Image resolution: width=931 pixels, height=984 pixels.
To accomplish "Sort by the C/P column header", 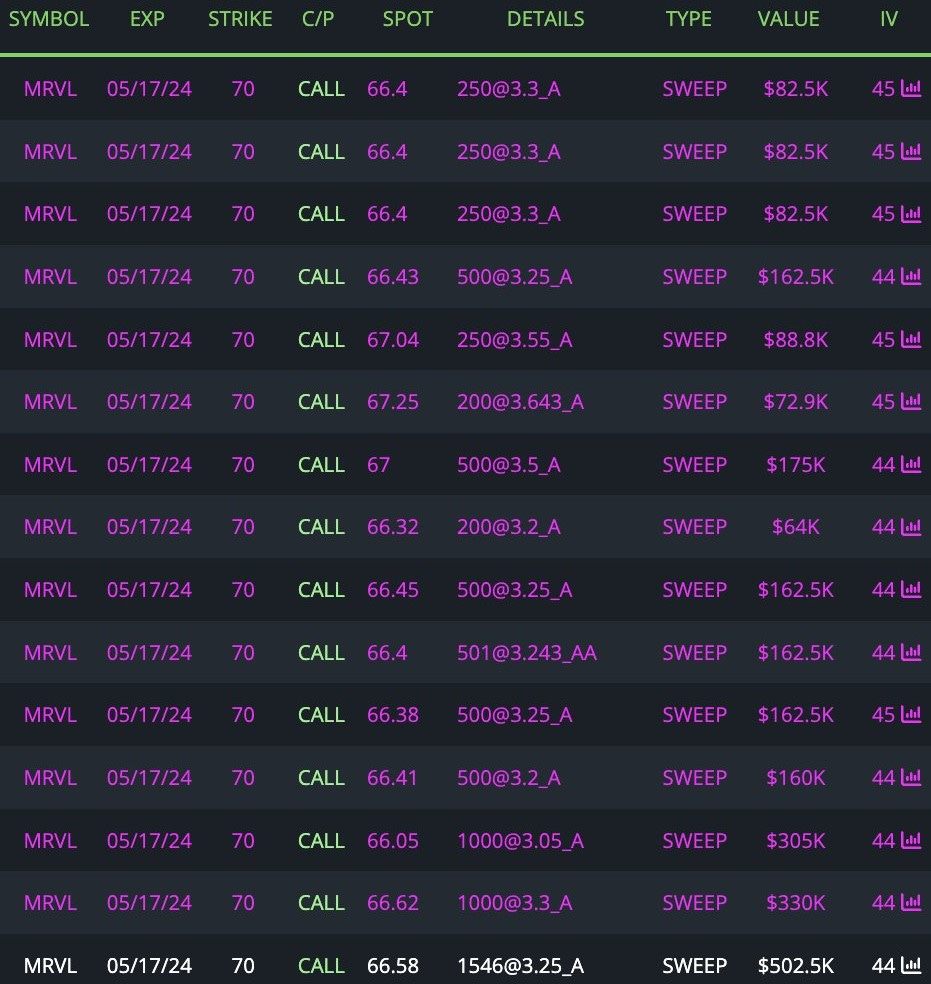I will 318,19.
